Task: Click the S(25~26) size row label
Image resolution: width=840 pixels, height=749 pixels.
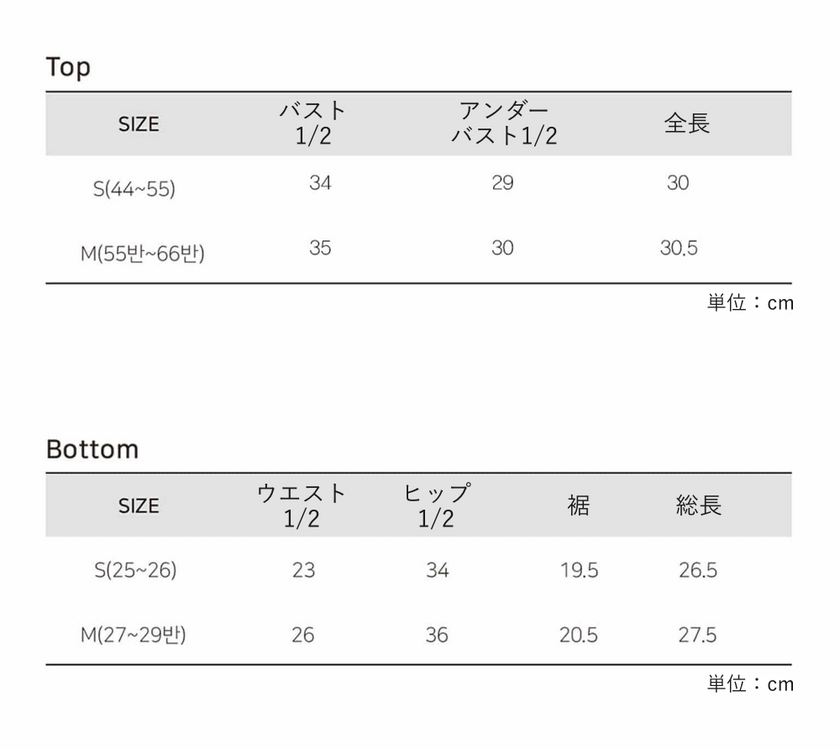Action: coord(135,570)
